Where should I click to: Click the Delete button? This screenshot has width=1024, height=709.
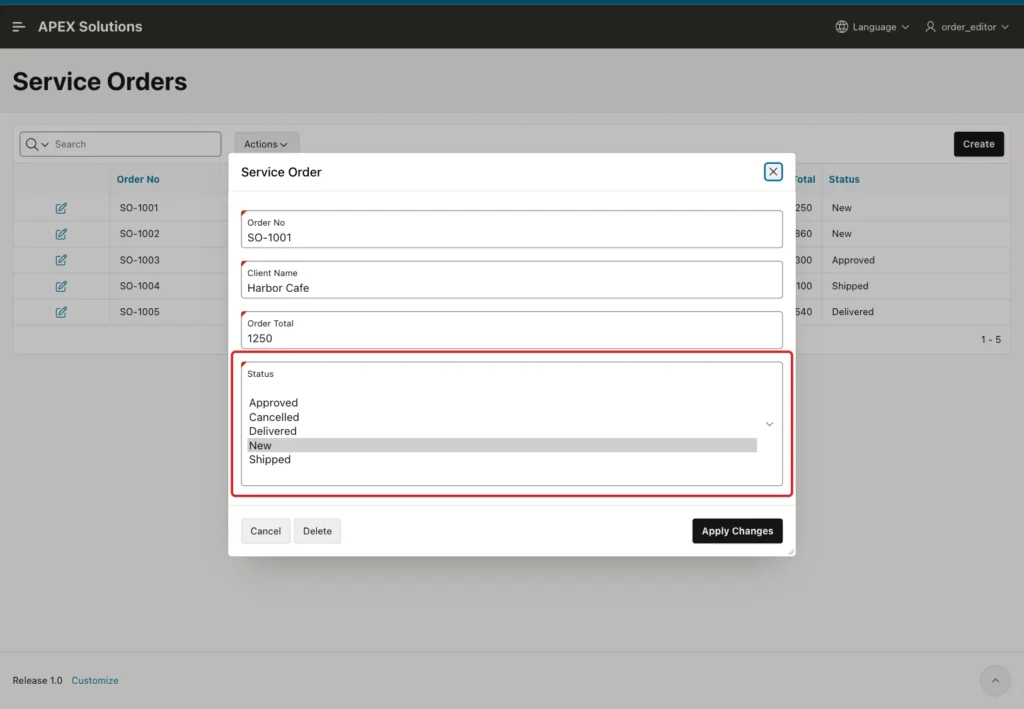point(317,531)
